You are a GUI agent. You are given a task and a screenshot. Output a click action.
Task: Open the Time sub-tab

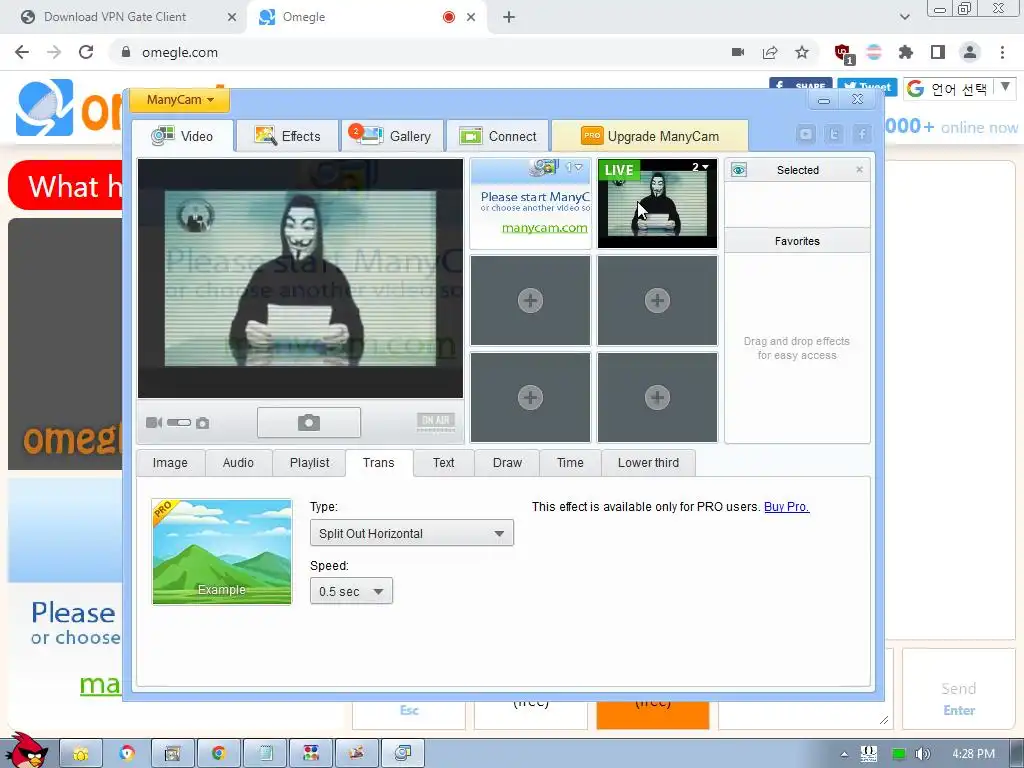click(570, 463)
